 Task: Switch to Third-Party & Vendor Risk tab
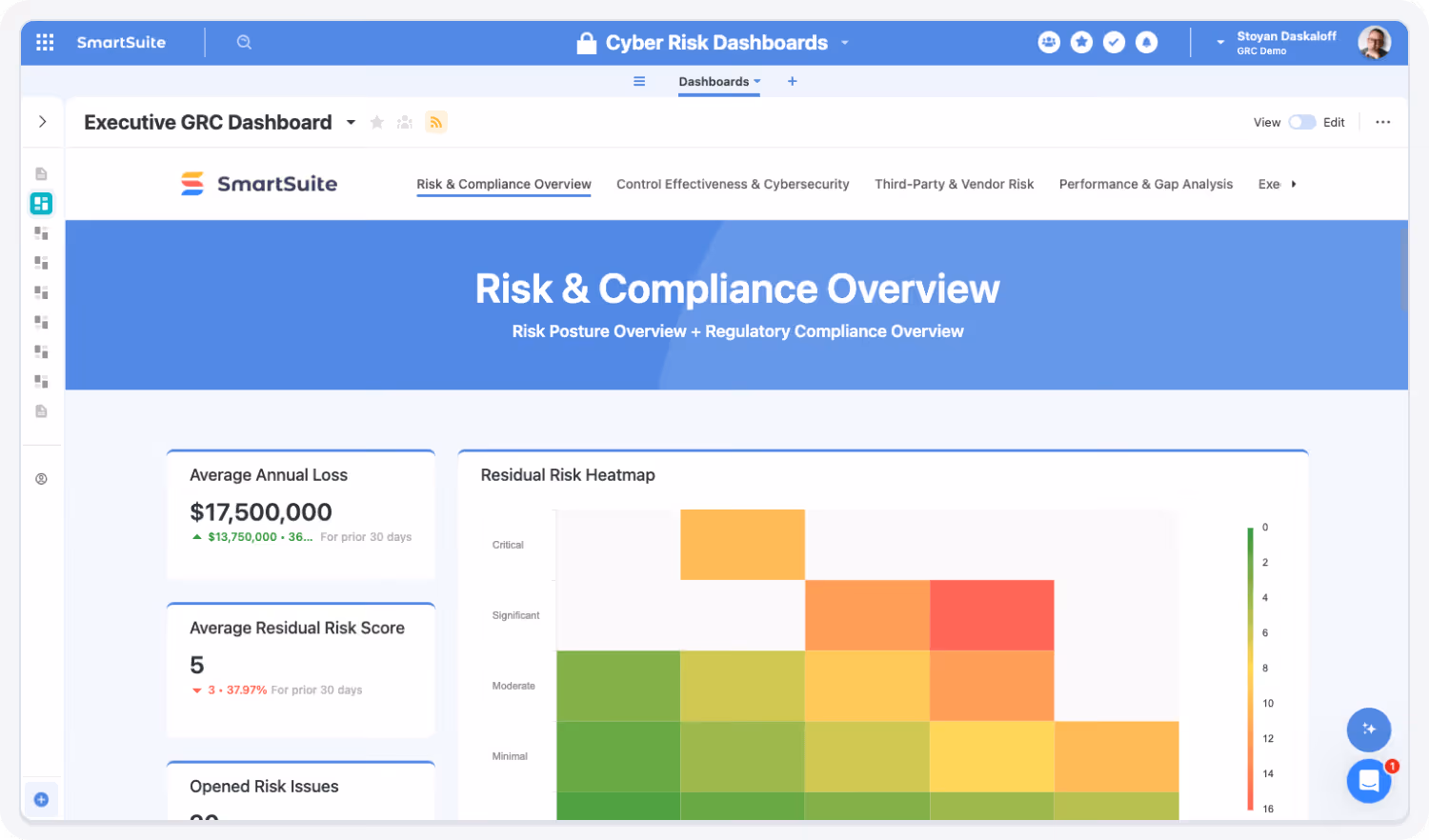pos(955,184)
